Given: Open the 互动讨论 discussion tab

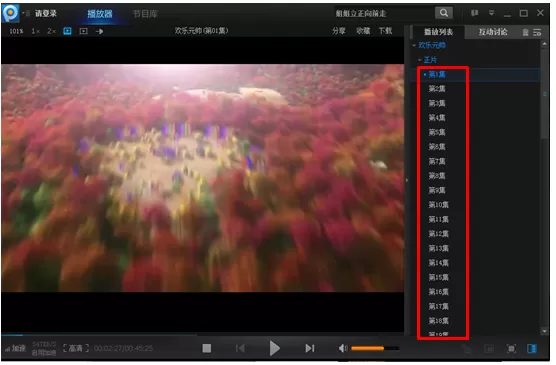Looking at the screenshot, I should point(493,32).
